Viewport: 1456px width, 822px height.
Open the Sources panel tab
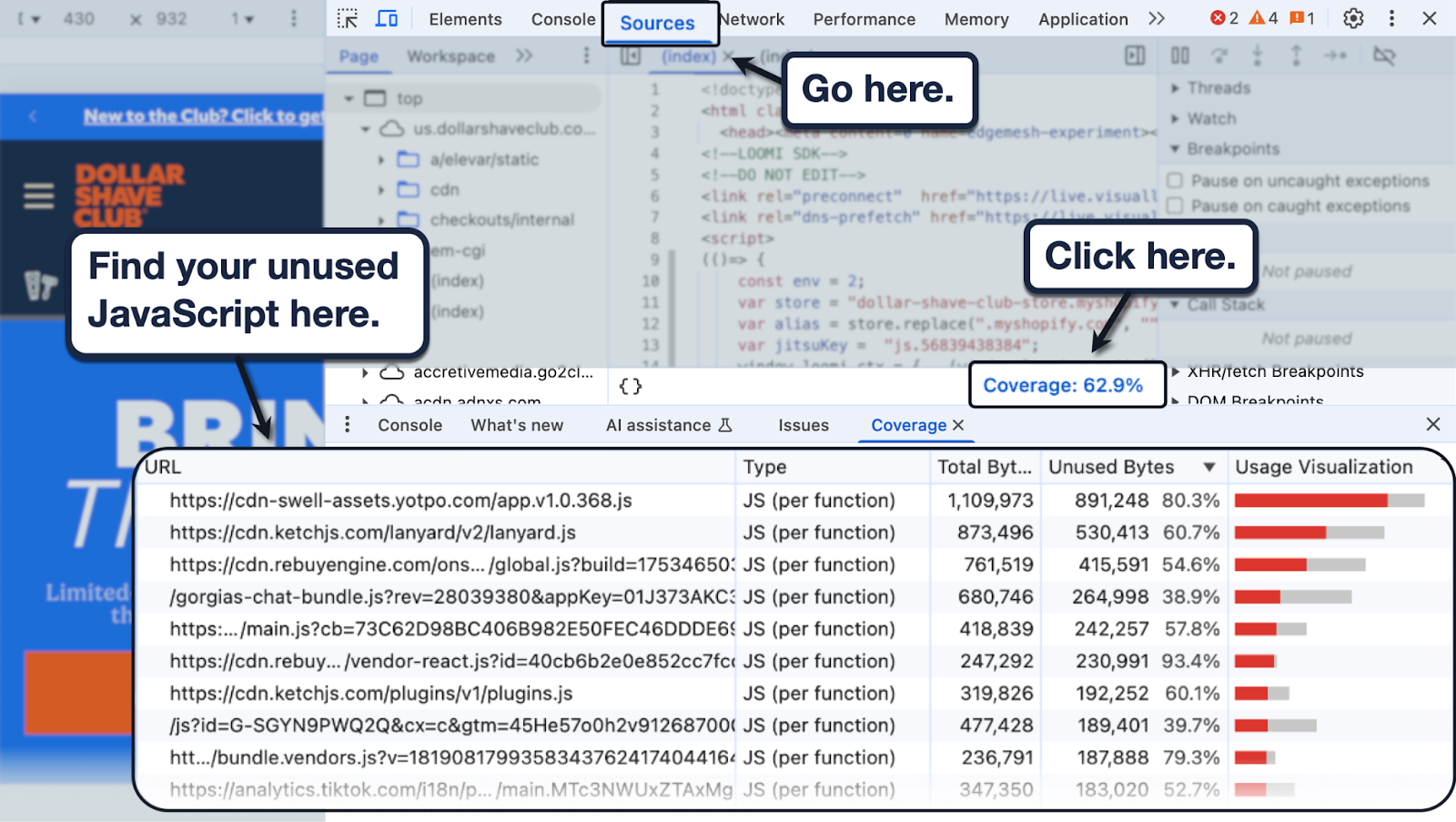[657, 23]
